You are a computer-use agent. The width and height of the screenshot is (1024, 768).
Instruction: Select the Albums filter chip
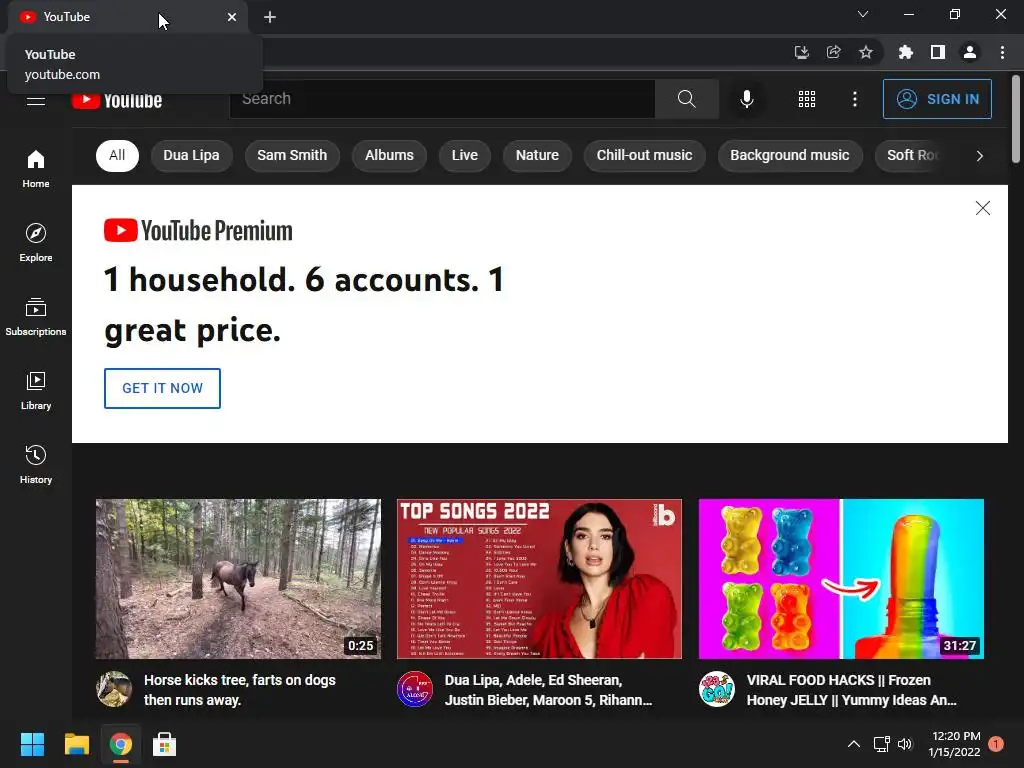(389, 155)
